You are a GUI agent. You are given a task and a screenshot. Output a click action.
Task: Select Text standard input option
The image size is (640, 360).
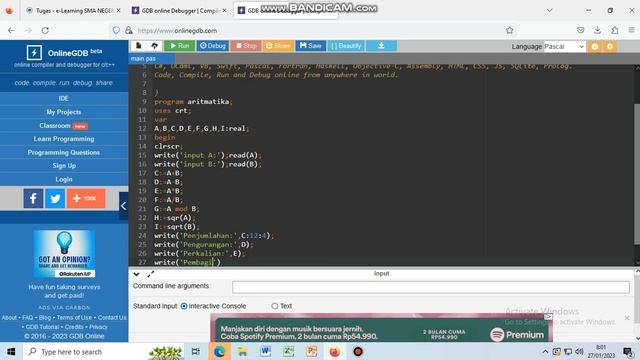[275, 306]
